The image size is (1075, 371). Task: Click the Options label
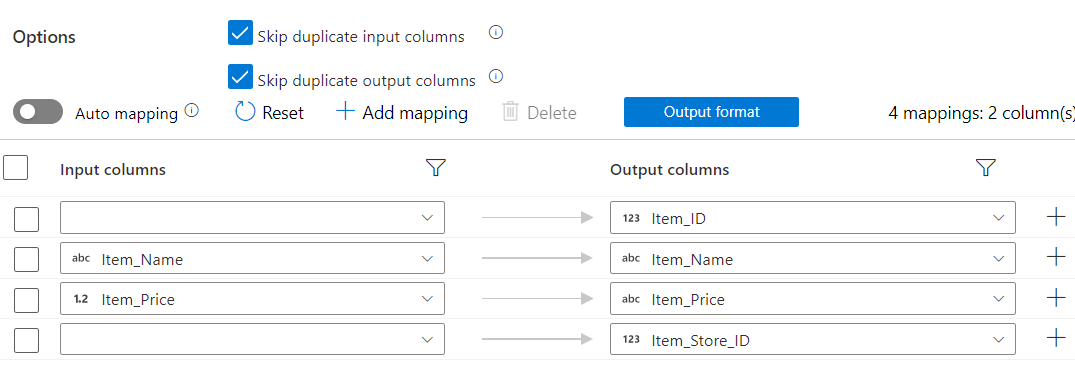click(44, 37)
